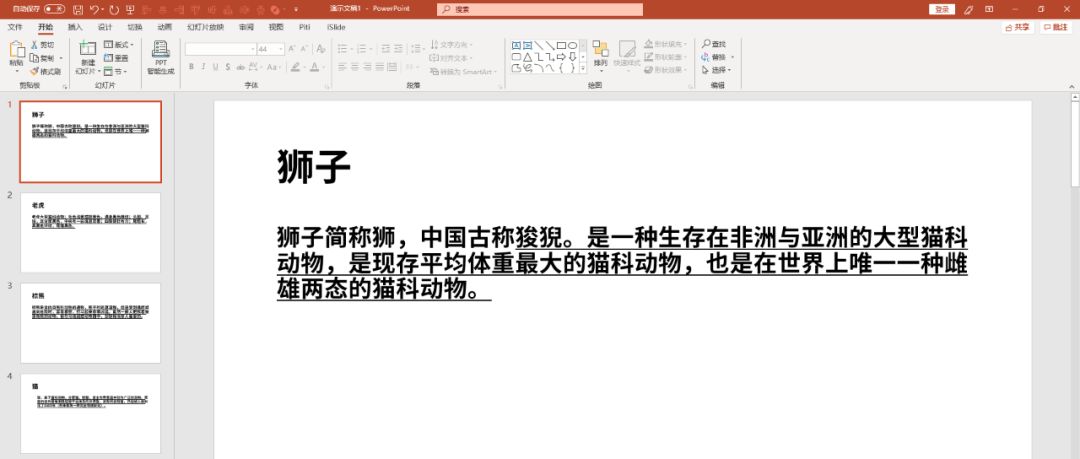Toggle Italic (I) formatting
1080x459 pixels.
(x=204, y=67)
